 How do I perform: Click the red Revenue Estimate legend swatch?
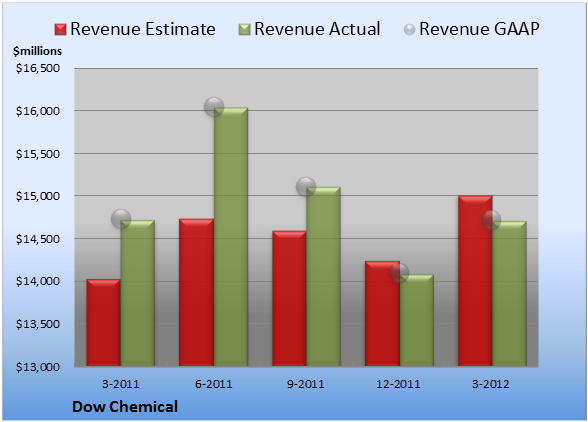60,30
